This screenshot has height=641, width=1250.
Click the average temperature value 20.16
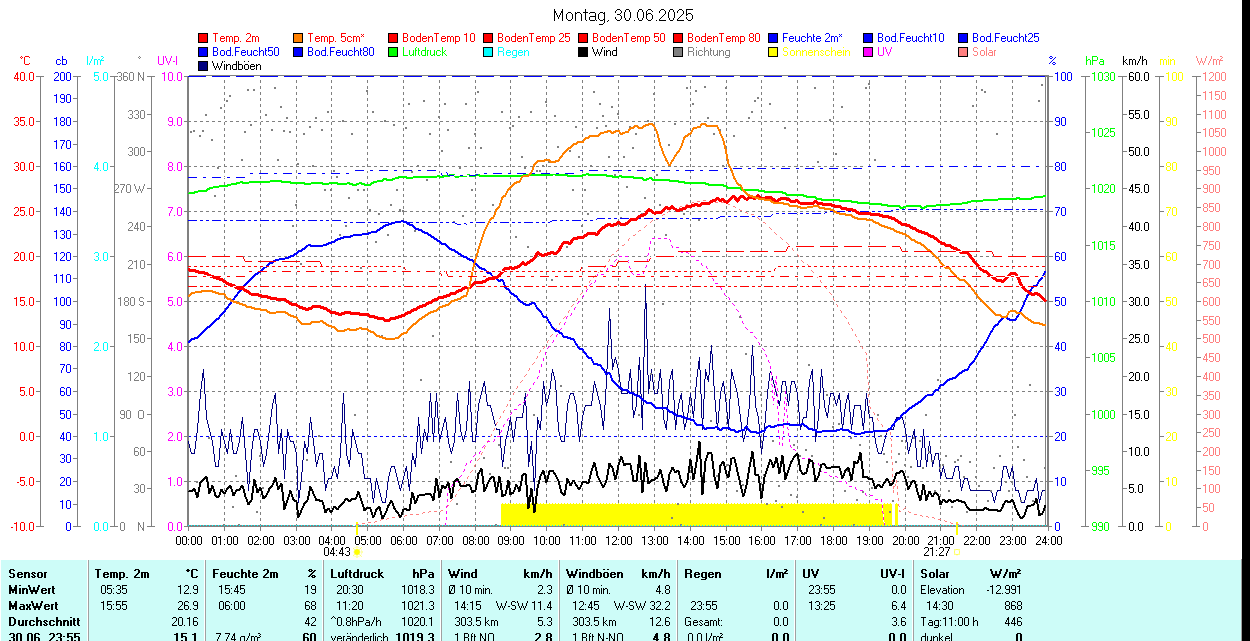(x=185, y=622)
